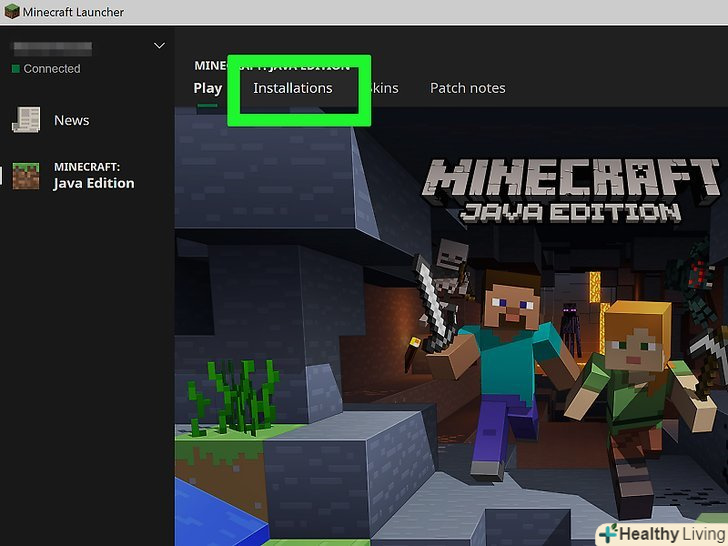Click the Minecraft Java Edition logo banner
The image size is (728, 546).
[571, 191]
